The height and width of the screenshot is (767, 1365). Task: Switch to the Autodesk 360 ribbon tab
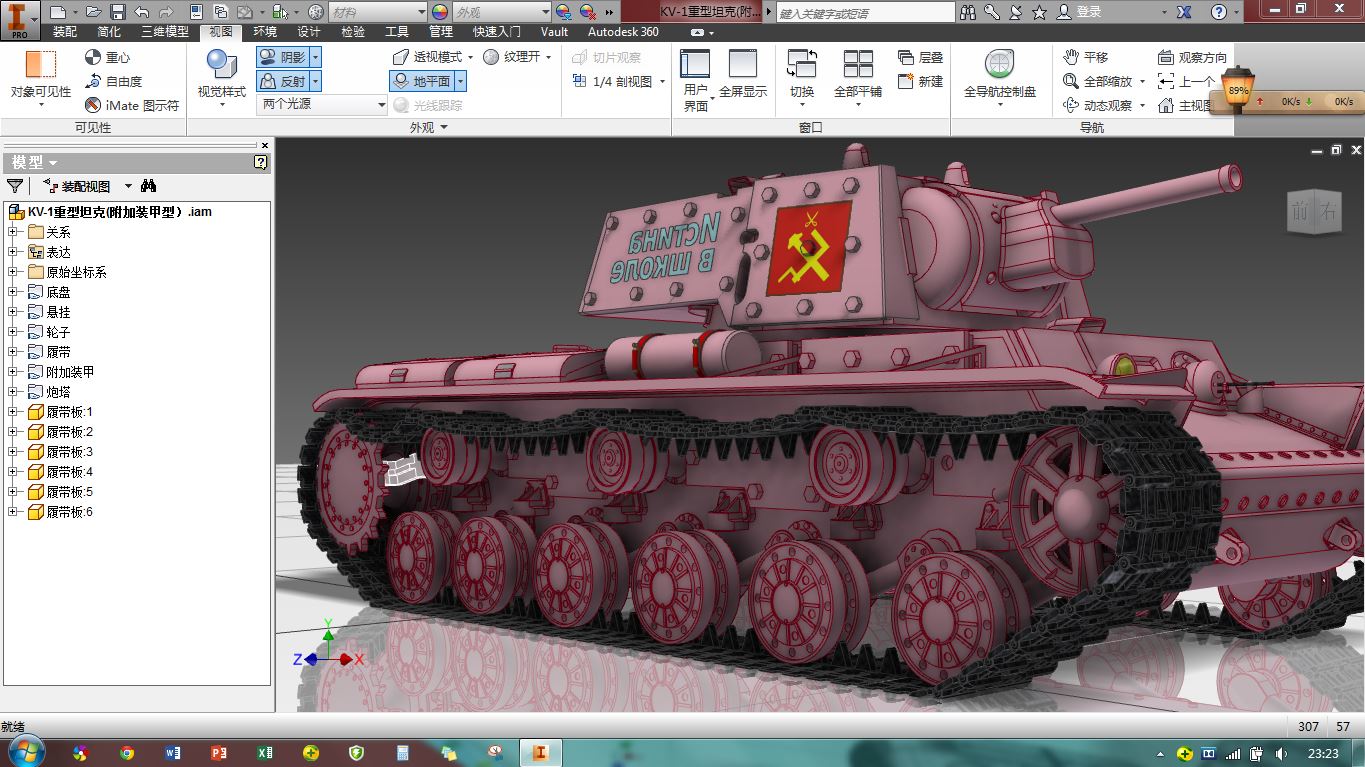(x=623, y=32)
